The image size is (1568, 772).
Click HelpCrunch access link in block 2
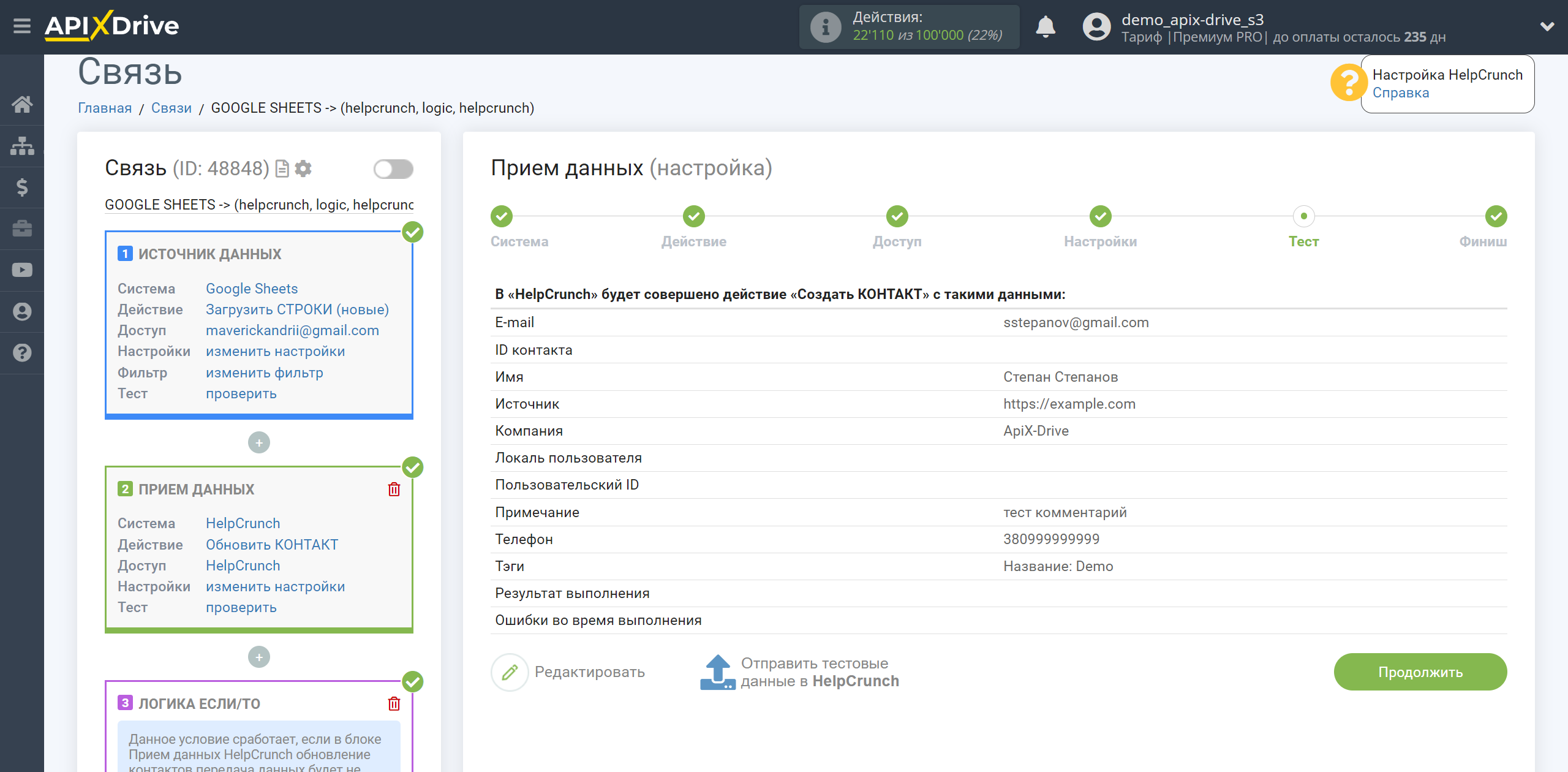[x=243, y=566]
